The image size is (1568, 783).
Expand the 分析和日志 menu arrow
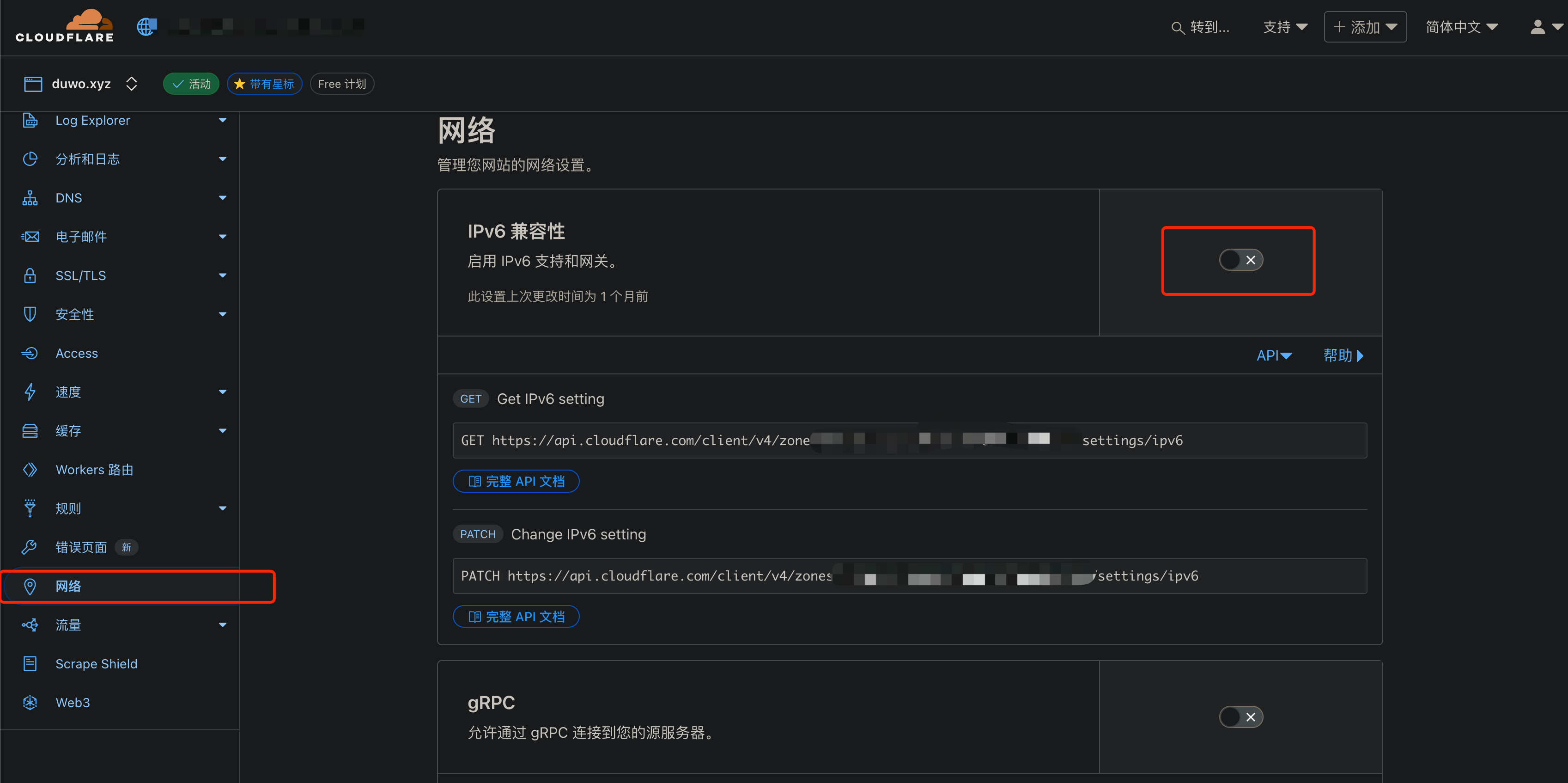click(222, 159)
